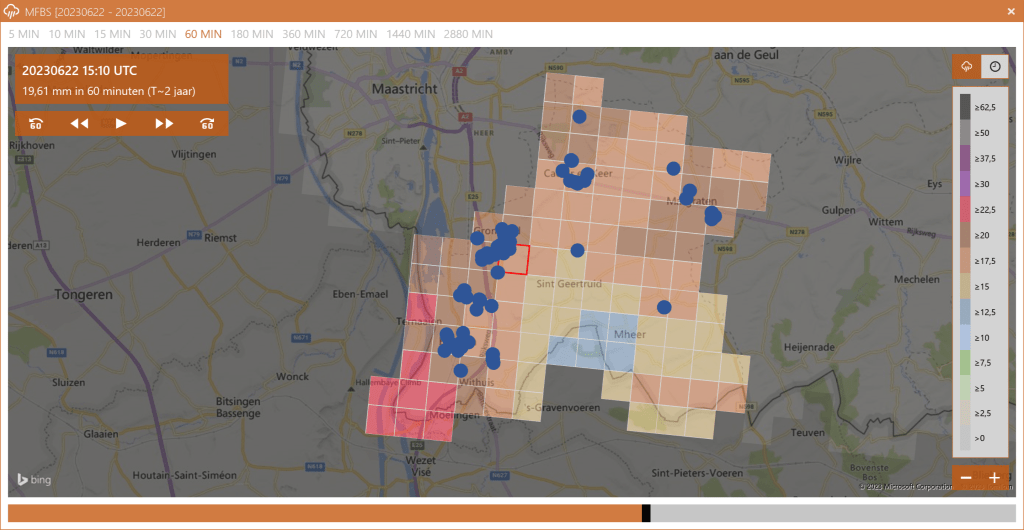This screenshot has width=1024, height=530.
Task: Switch to the rain cloud view mode
Action: pos(967,67)
